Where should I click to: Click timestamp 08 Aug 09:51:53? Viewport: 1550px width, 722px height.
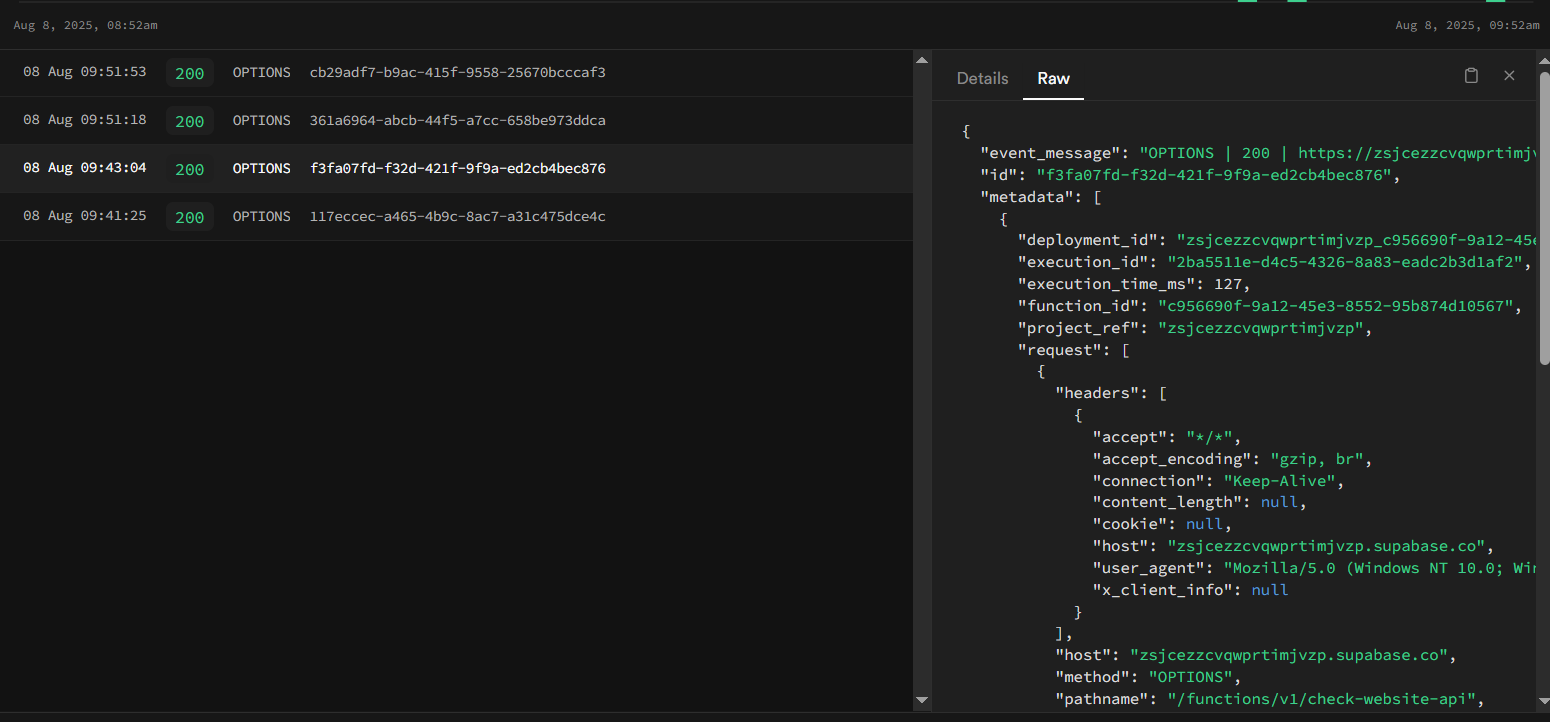[x=85, y=72]
